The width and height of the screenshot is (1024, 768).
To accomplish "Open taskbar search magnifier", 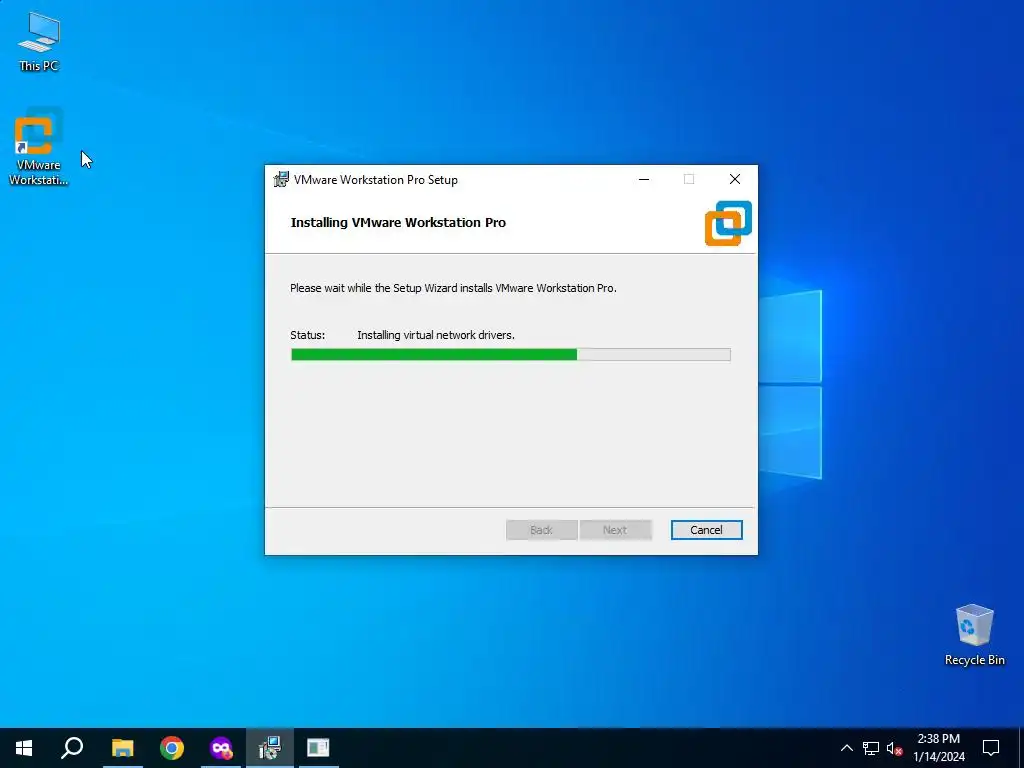I will coord(72,748).
